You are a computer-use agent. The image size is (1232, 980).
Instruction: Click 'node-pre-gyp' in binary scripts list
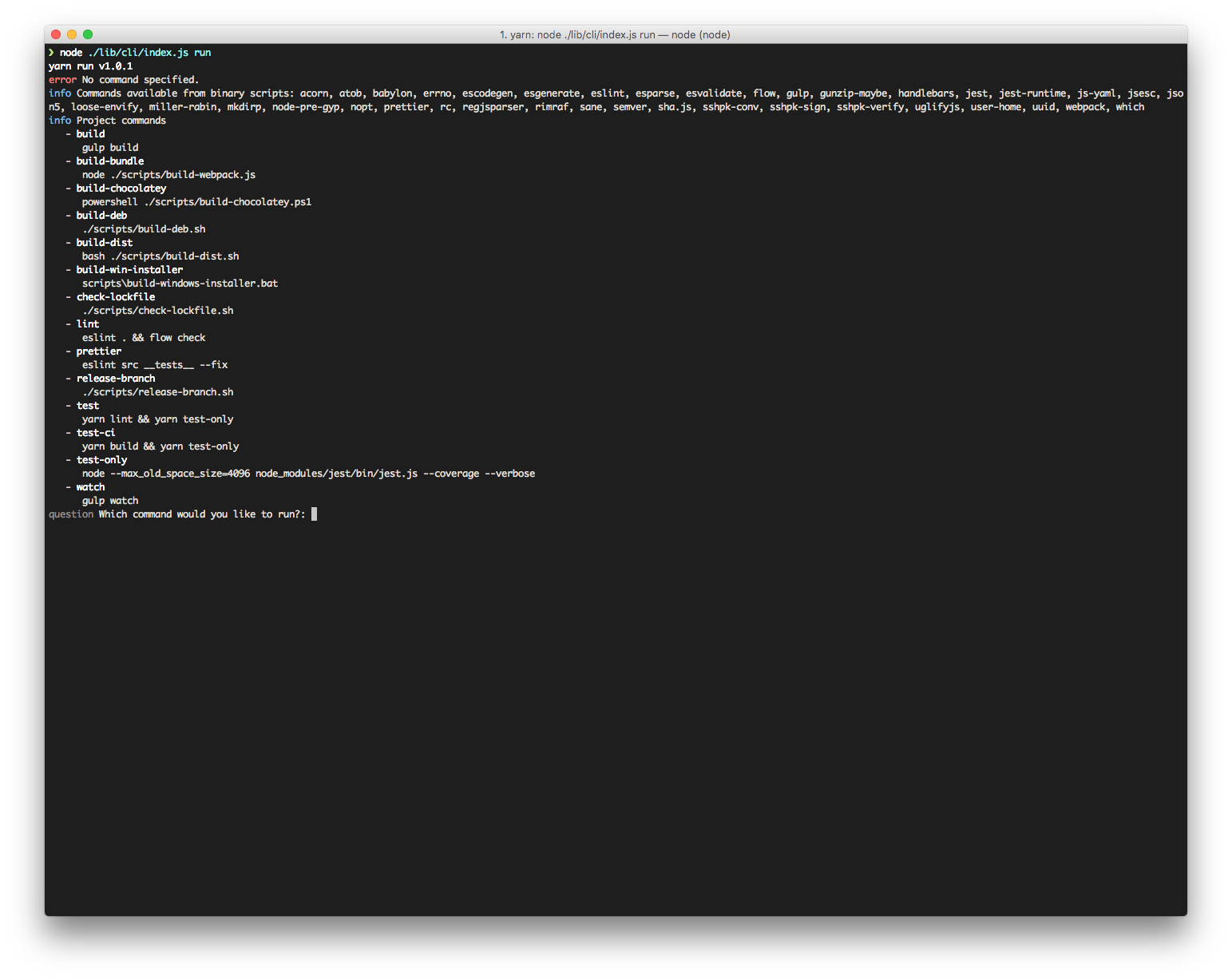tap(305, 107)
